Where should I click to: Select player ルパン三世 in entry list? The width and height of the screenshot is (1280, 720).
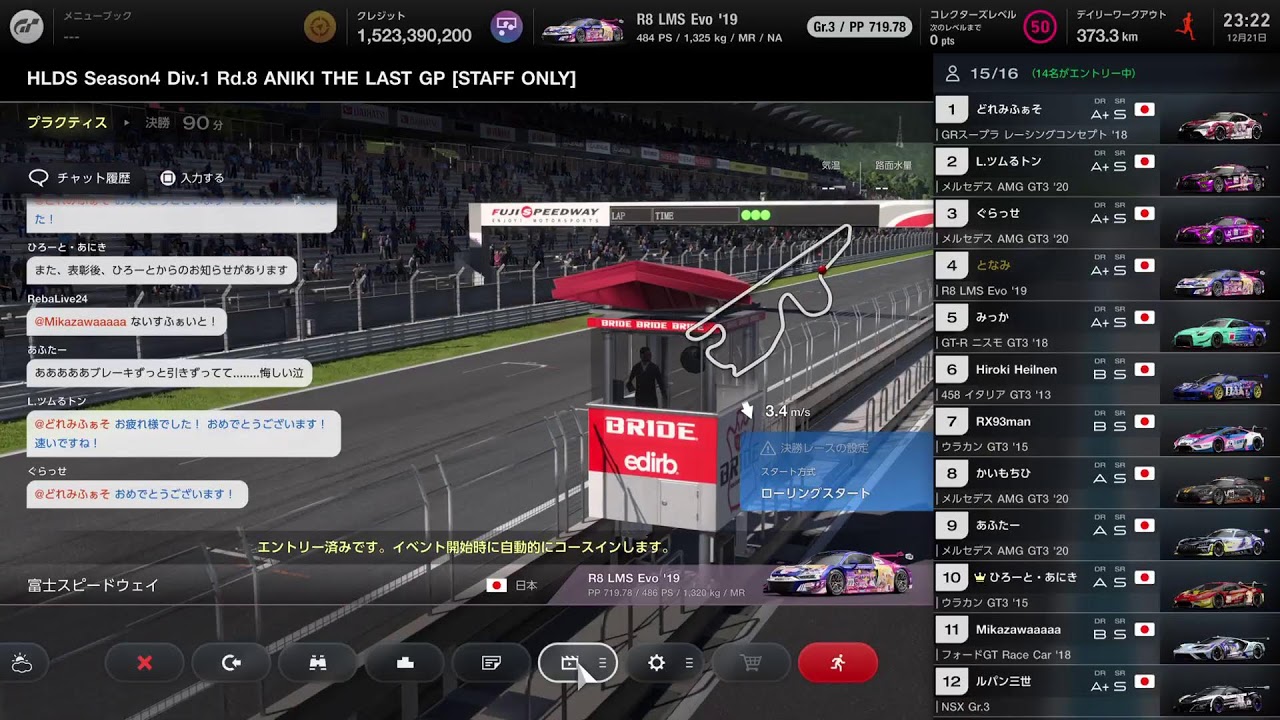(1107, 691)
